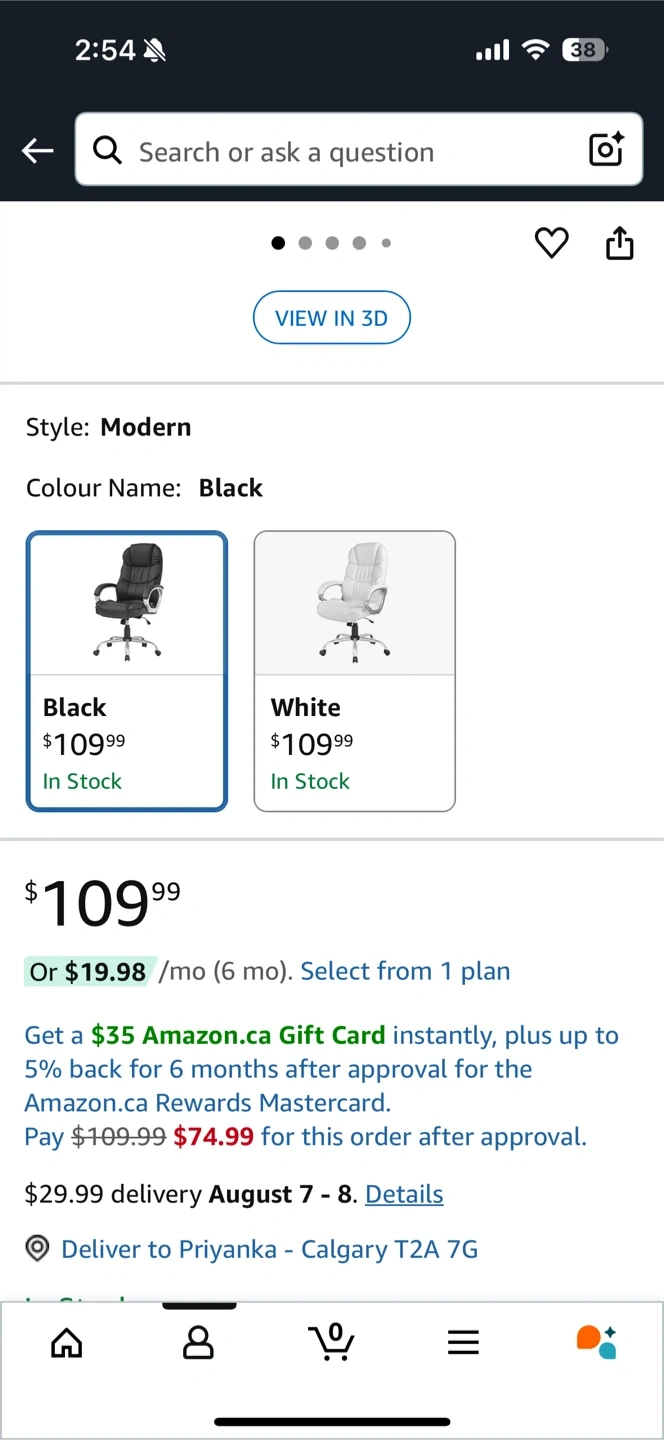Jump to the second image dot
Image resolution: width=664 pixels, height=1440 pixels.
point(305,243)
